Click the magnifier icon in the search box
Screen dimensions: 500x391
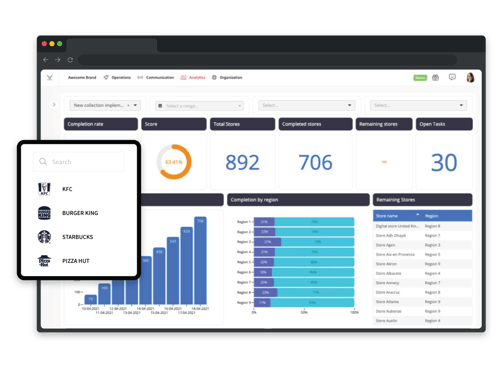(43, 162)
